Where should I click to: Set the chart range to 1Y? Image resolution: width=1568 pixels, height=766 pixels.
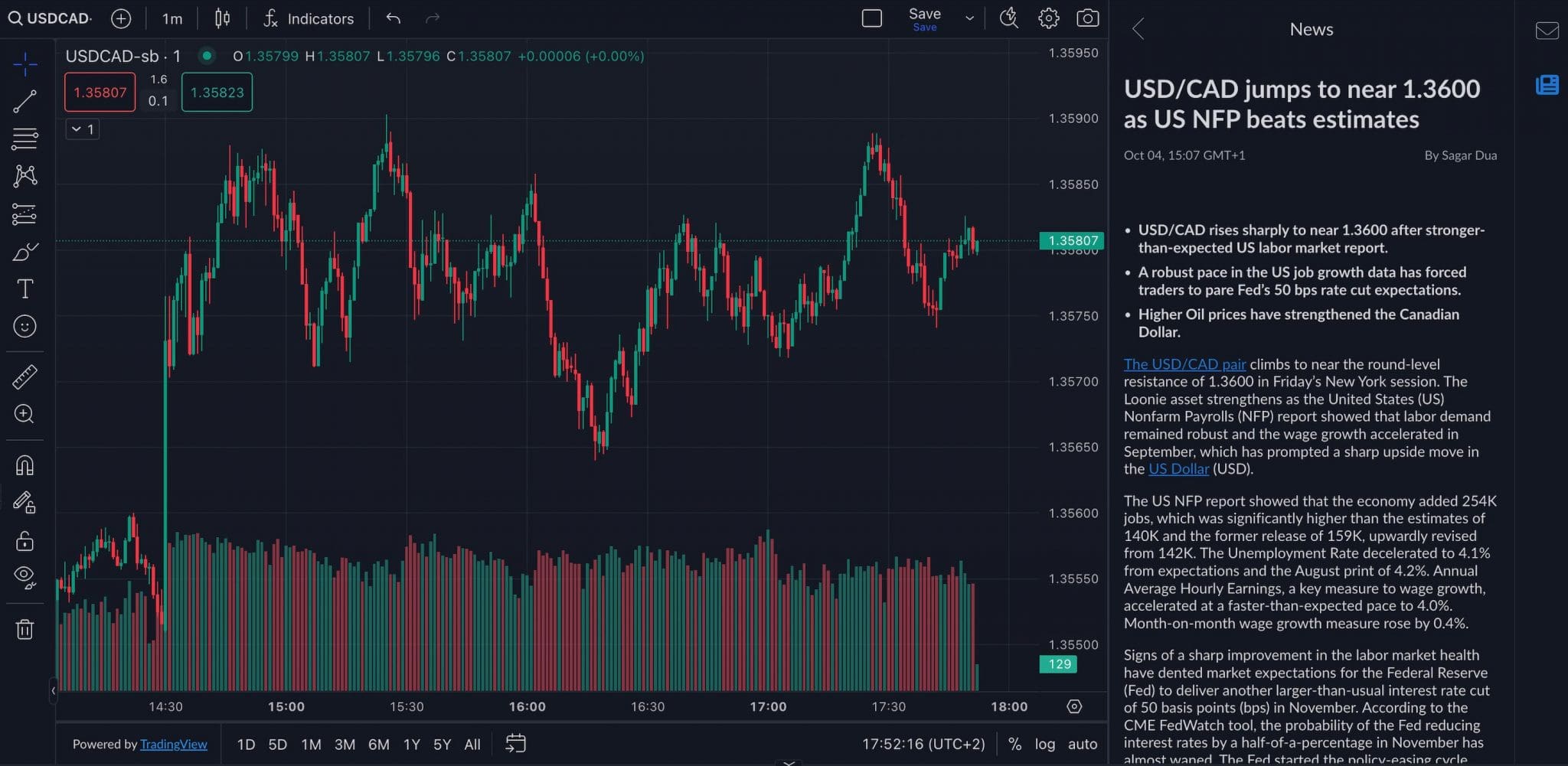tap(412, 744)
